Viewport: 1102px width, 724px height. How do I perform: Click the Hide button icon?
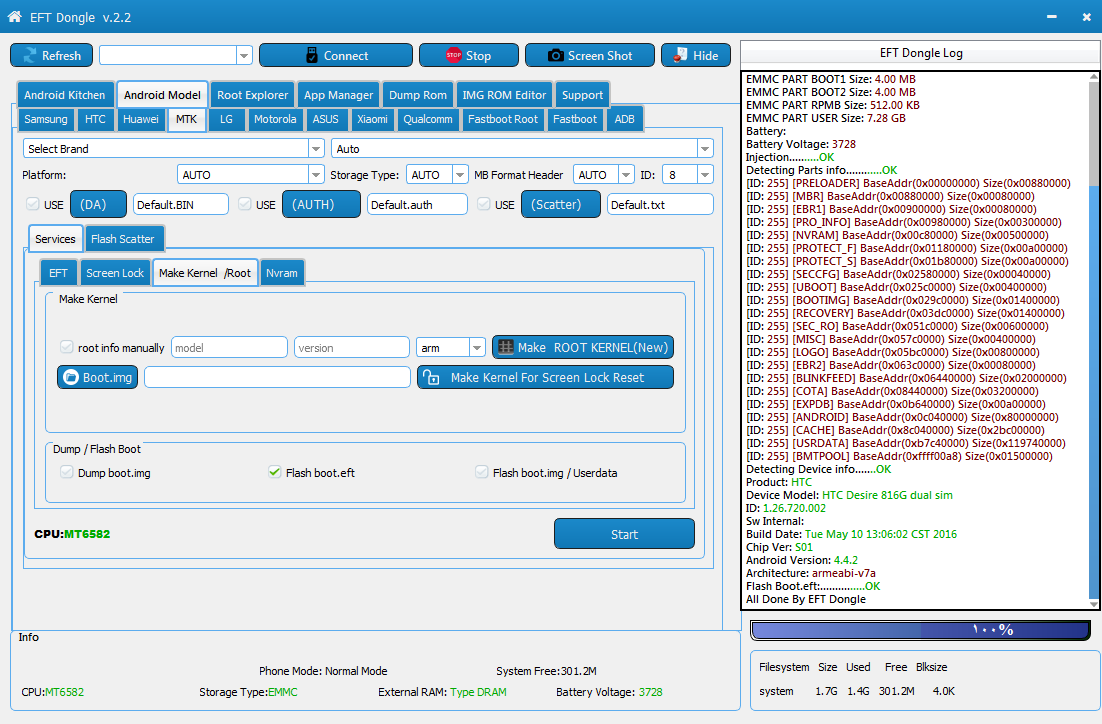click(x=680, y=56)
